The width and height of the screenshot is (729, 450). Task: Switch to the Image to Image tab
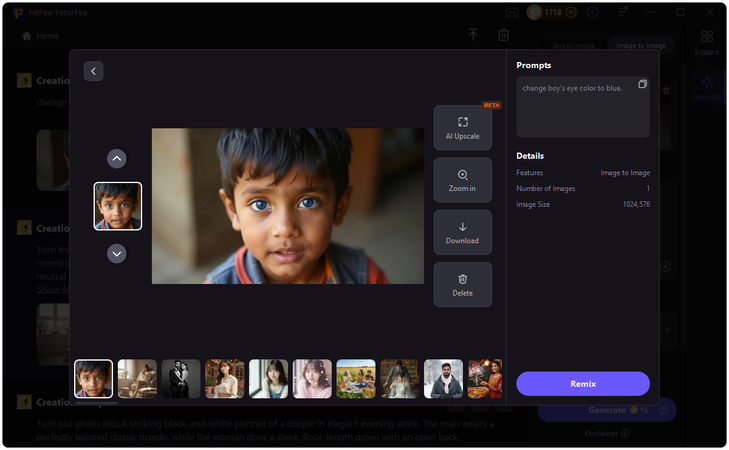pos(640,46)
